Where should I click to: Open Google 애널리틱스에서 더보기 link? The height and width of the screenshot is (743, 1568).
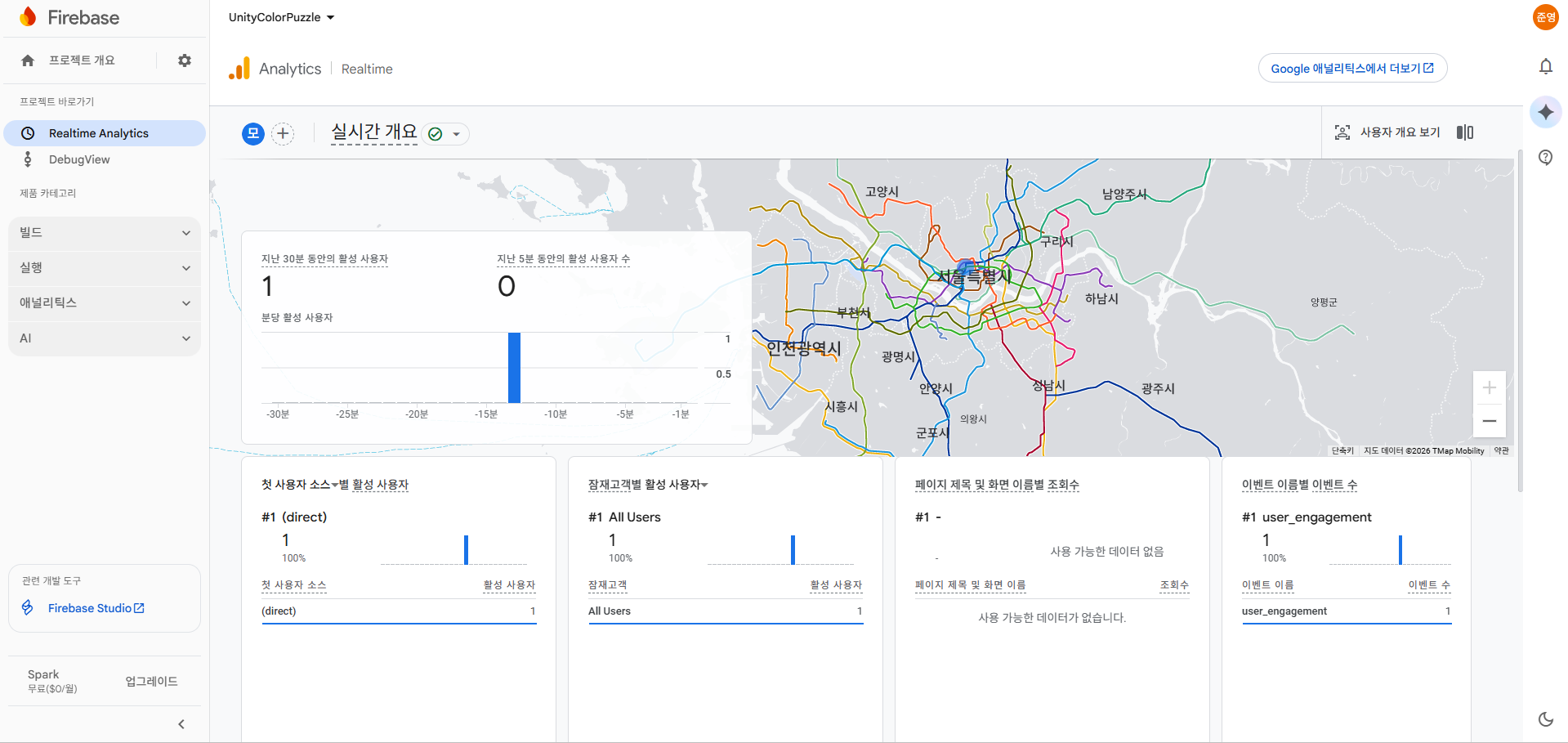click(1352, 69)
